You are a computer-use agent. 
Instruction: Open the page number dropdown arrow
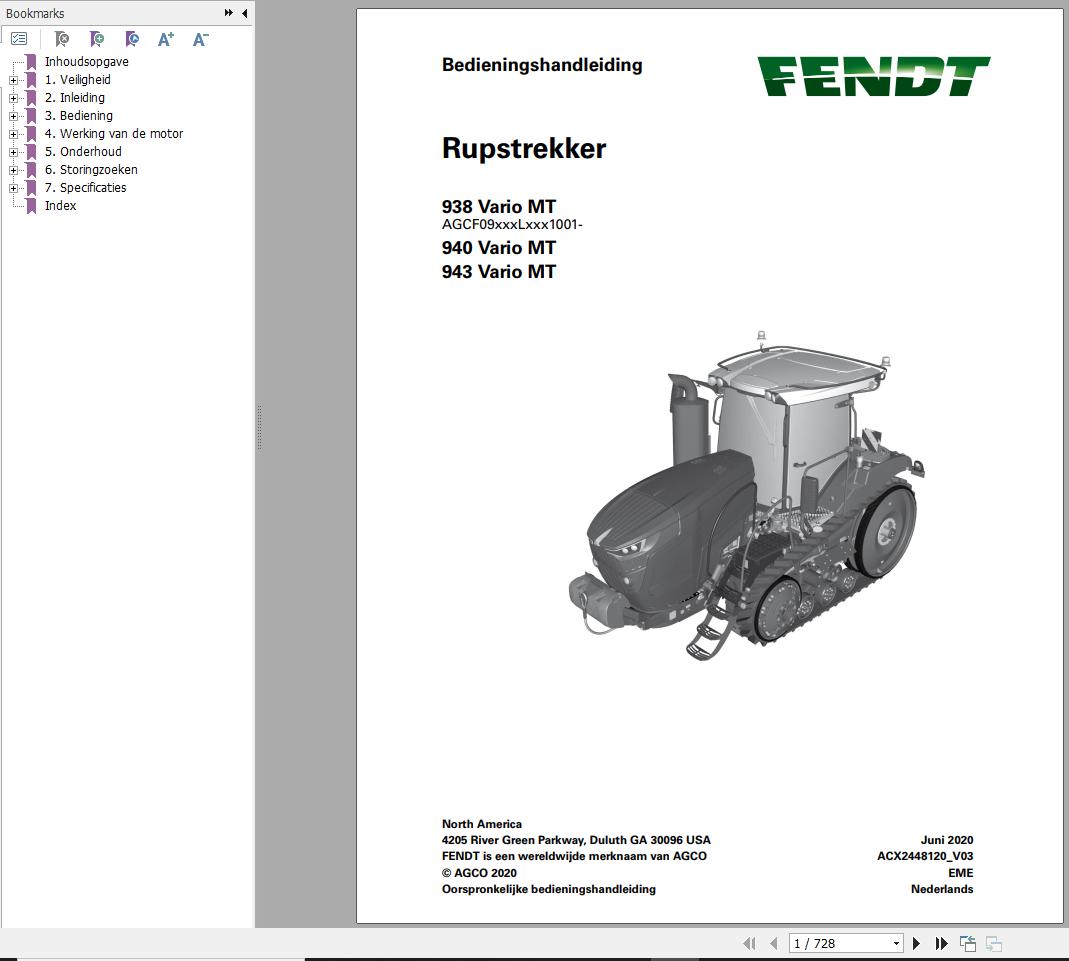click(897, 943)
